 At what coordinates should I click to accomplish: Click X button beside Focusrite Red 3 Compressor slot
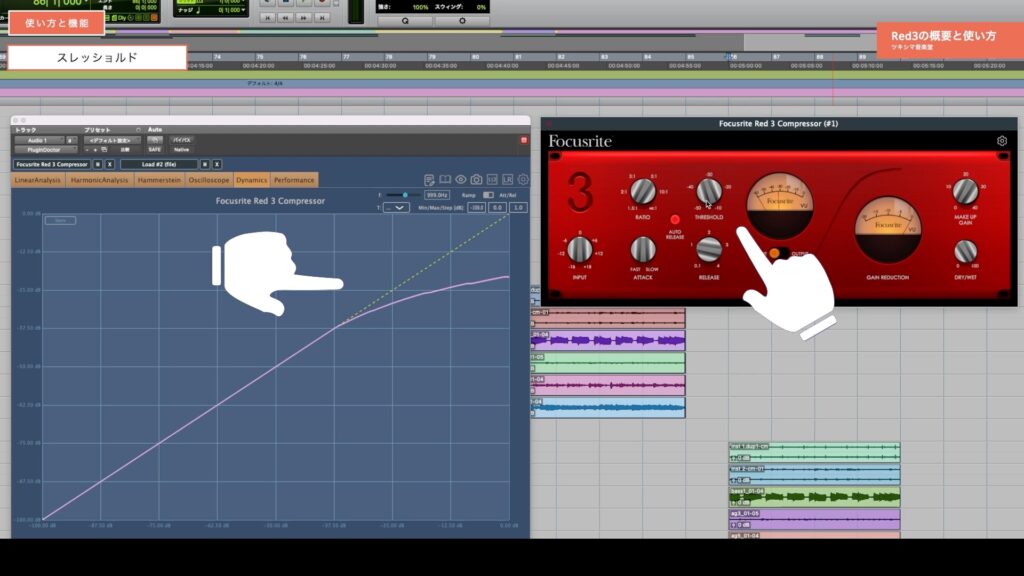[x=110, y=165]
